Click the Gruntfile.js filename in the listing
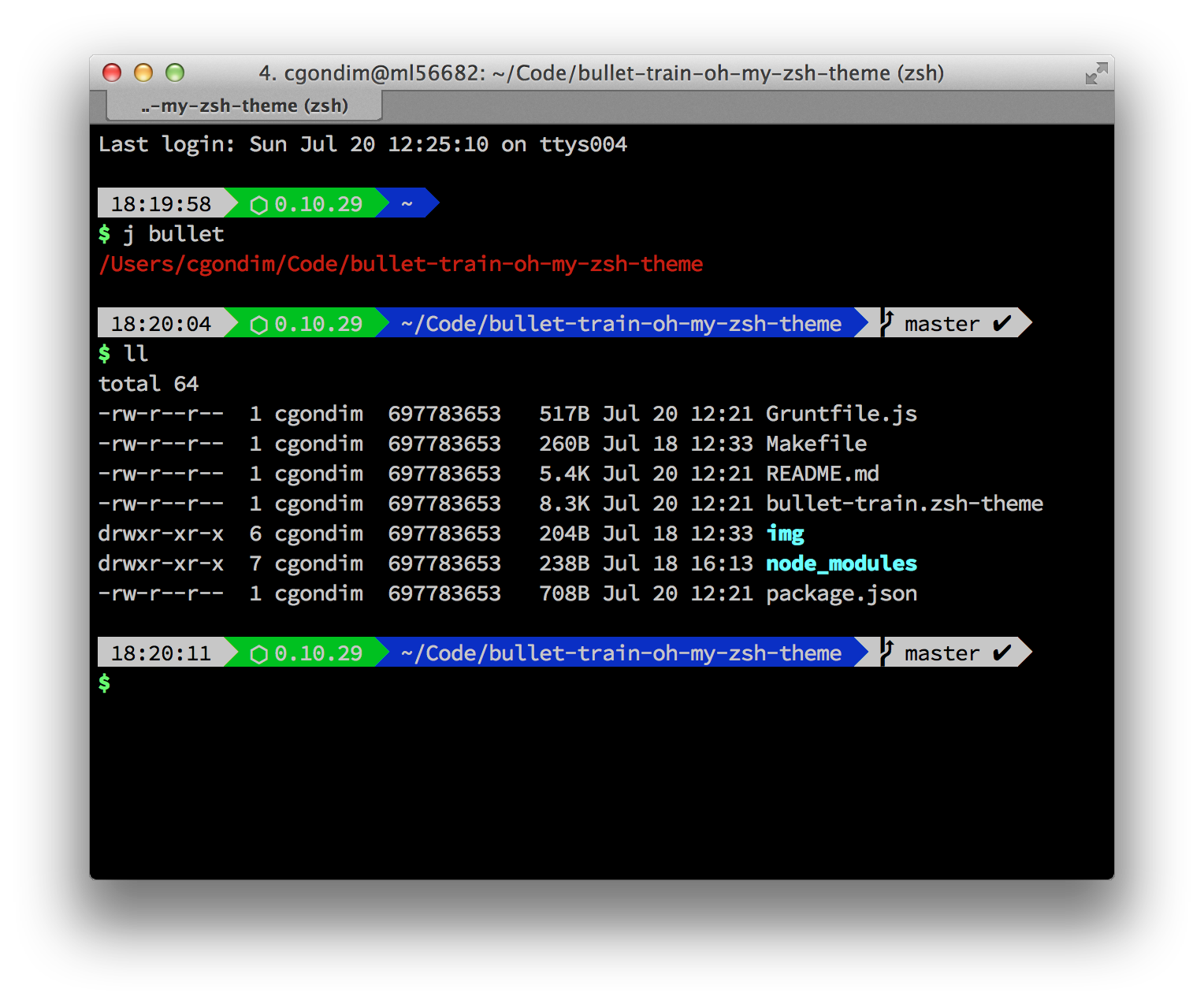Viewport: 1204px width, 1004px height. click(x=841, y=414)
